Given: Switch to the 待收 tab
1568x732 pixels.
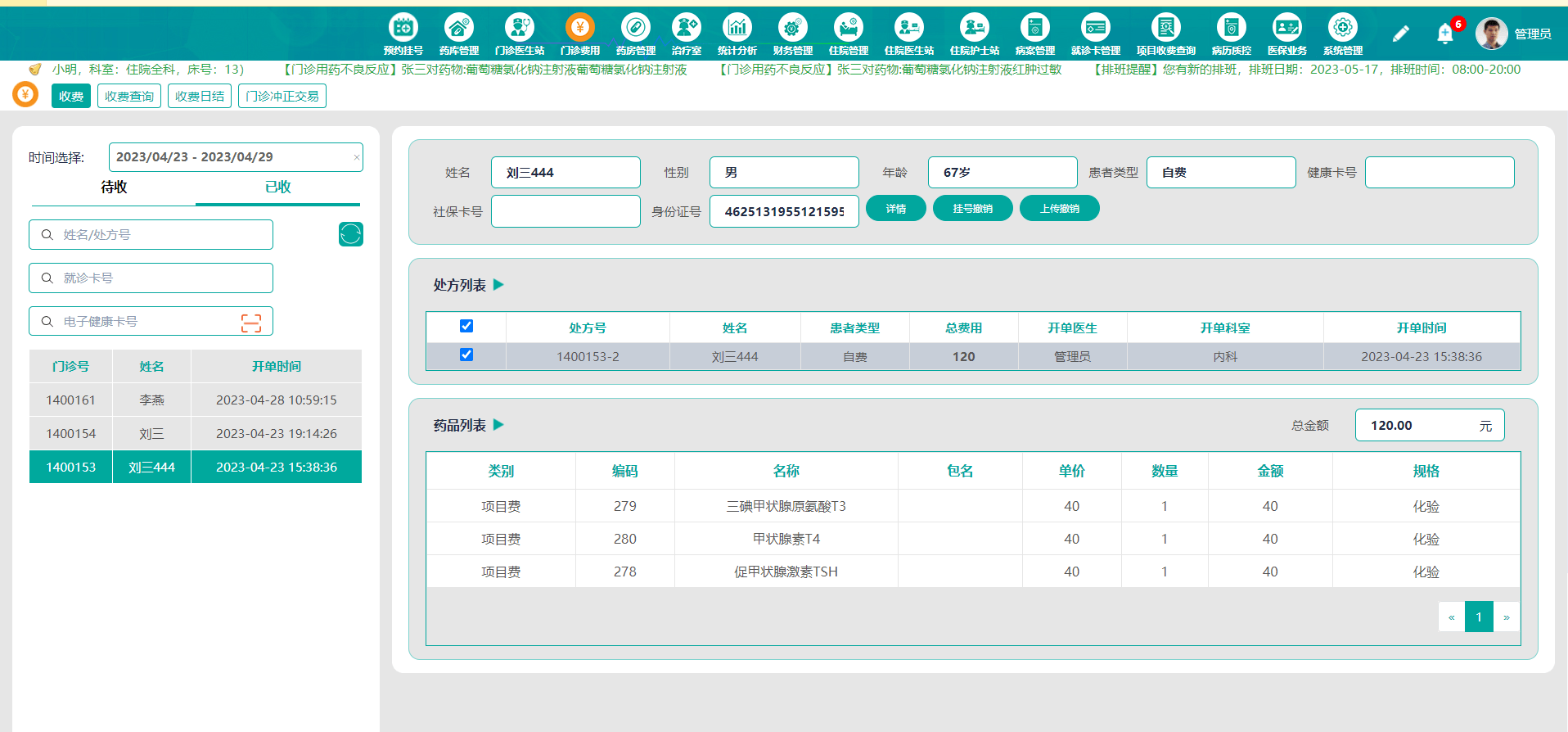Looking at the screenshot, I should (x=114, y=188).
